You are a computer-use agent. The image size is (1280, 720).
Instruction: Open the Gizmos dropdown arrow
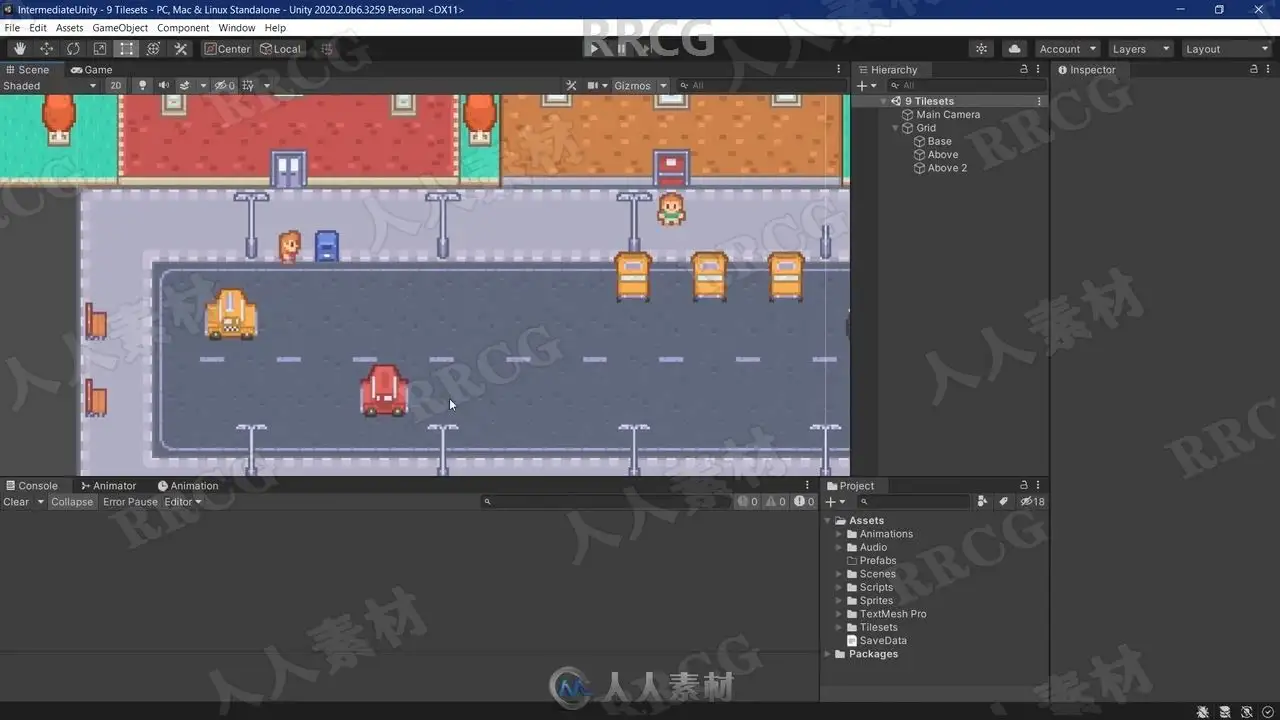(x=663, y=86)
